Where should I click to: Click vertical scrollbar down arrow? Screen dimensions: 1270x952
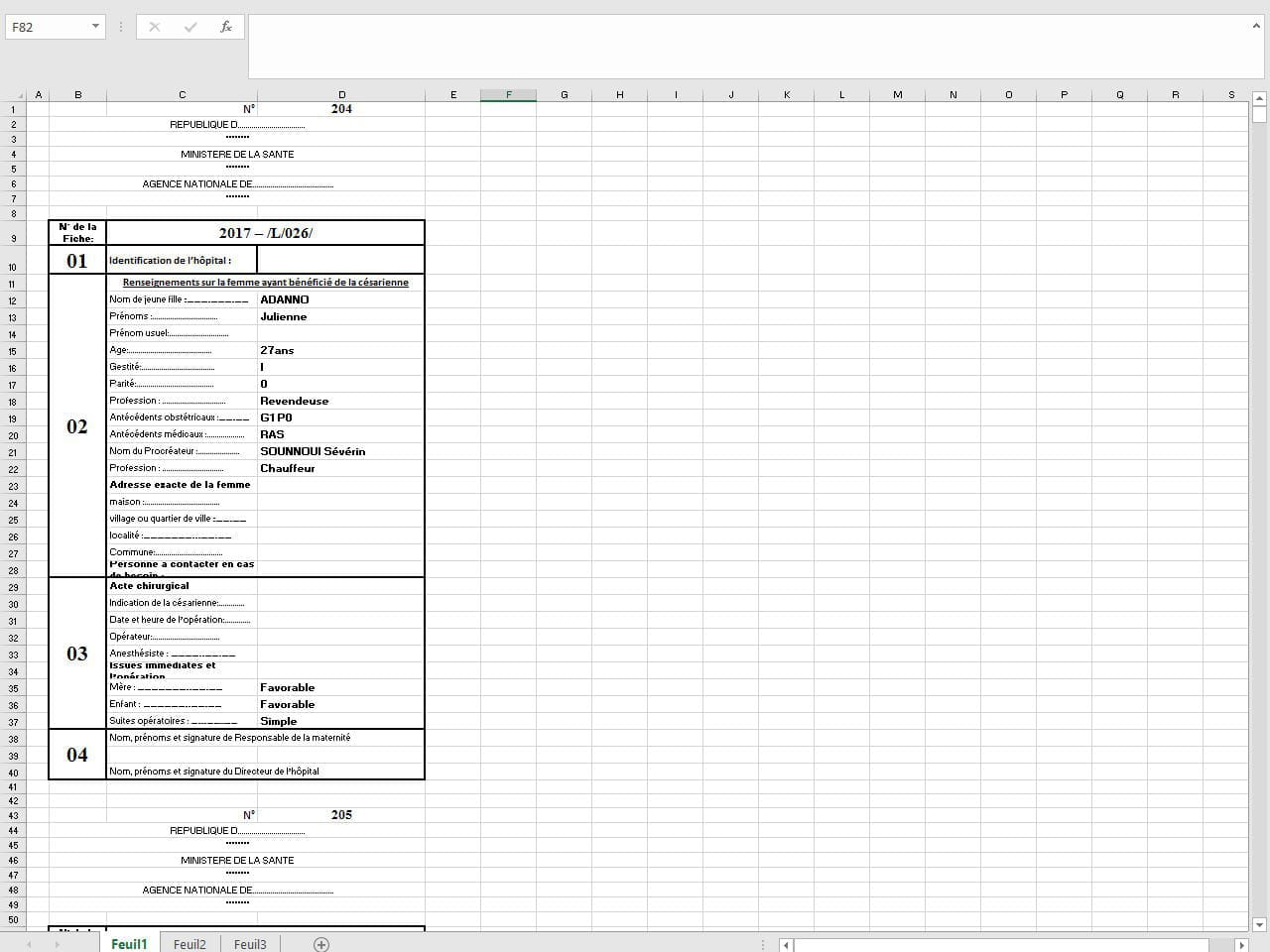pos(1259,924)
